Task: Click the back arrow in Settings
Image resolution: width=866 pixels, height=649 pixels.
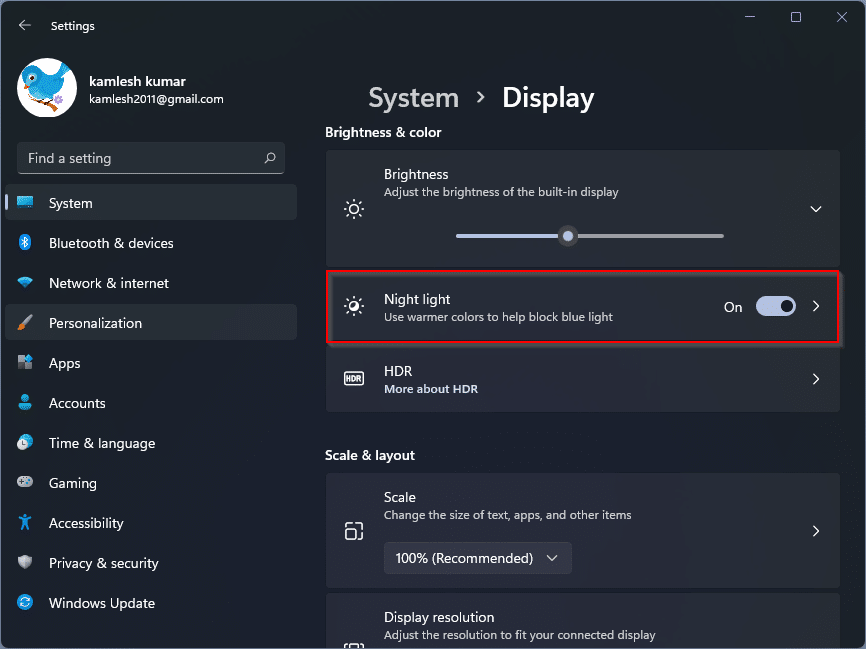Action: pyautogui.click(x=23, y=25)
